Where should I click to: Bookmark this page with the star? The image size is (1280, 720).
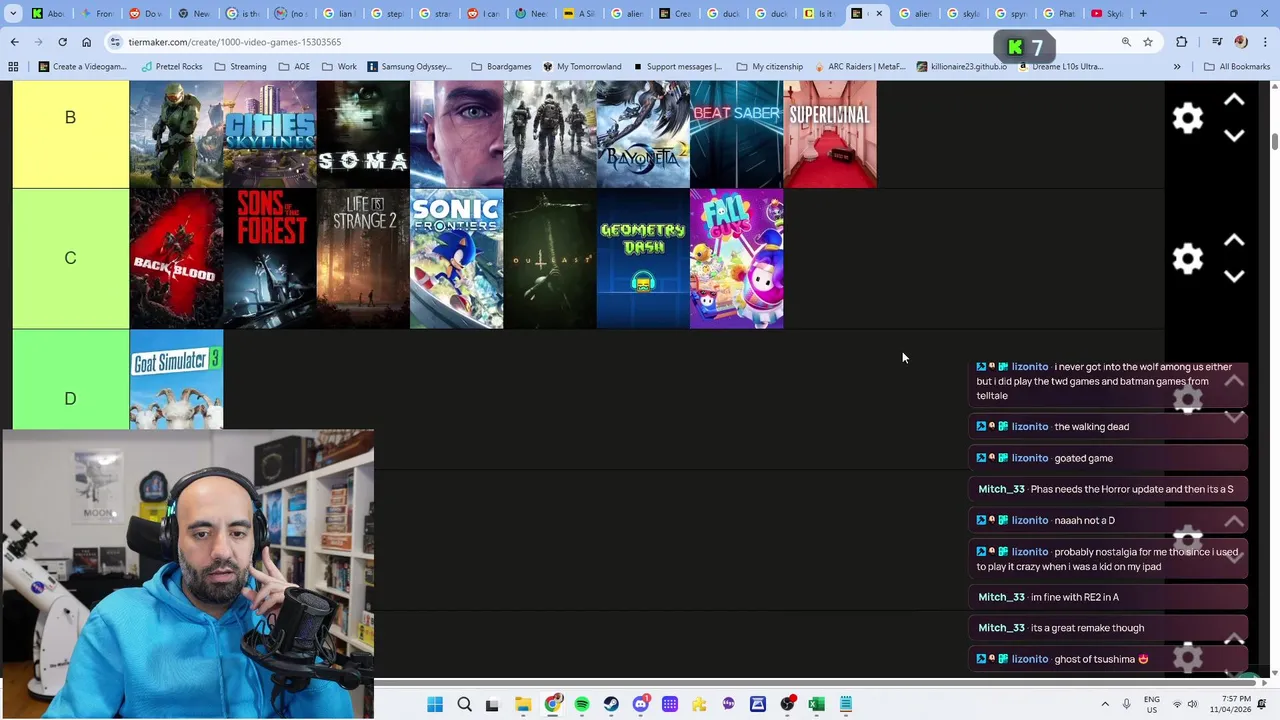pyautogui.click(x=1148, y=42)
